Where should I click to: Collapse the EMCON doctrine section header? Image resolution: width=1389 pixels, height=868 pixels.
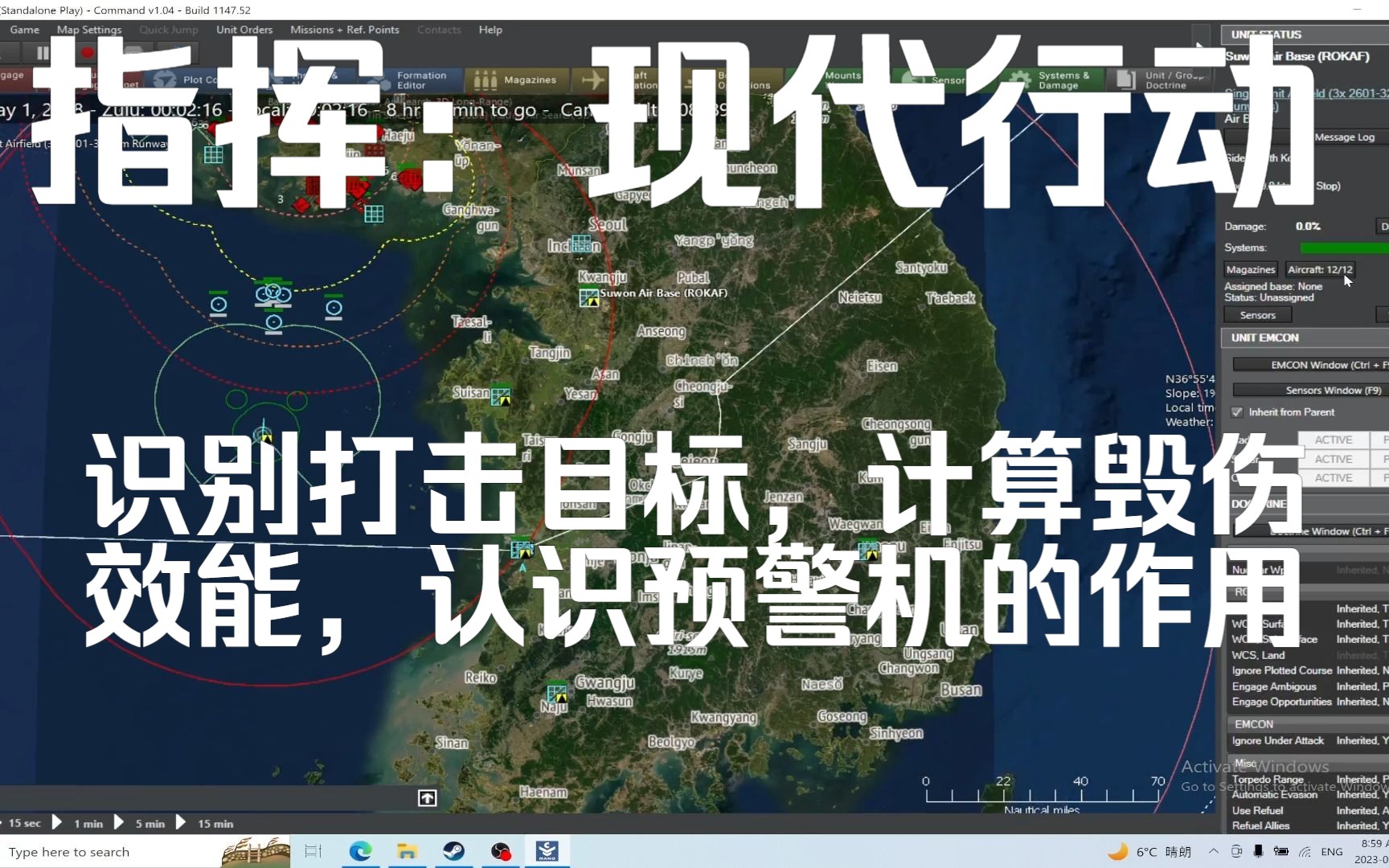(x=1307, y=724)
